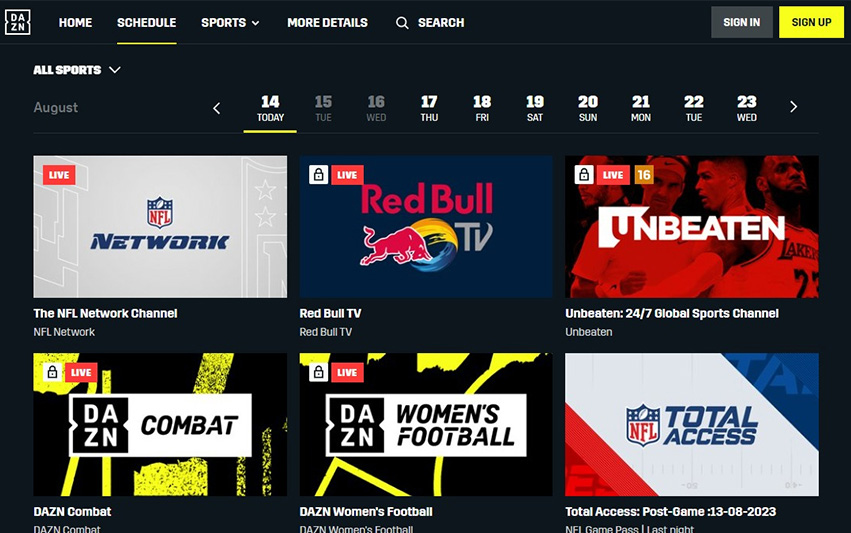Click the lock icon on Red Bull TV
Viewport: 851px width, 533px height.
(319, 175)
